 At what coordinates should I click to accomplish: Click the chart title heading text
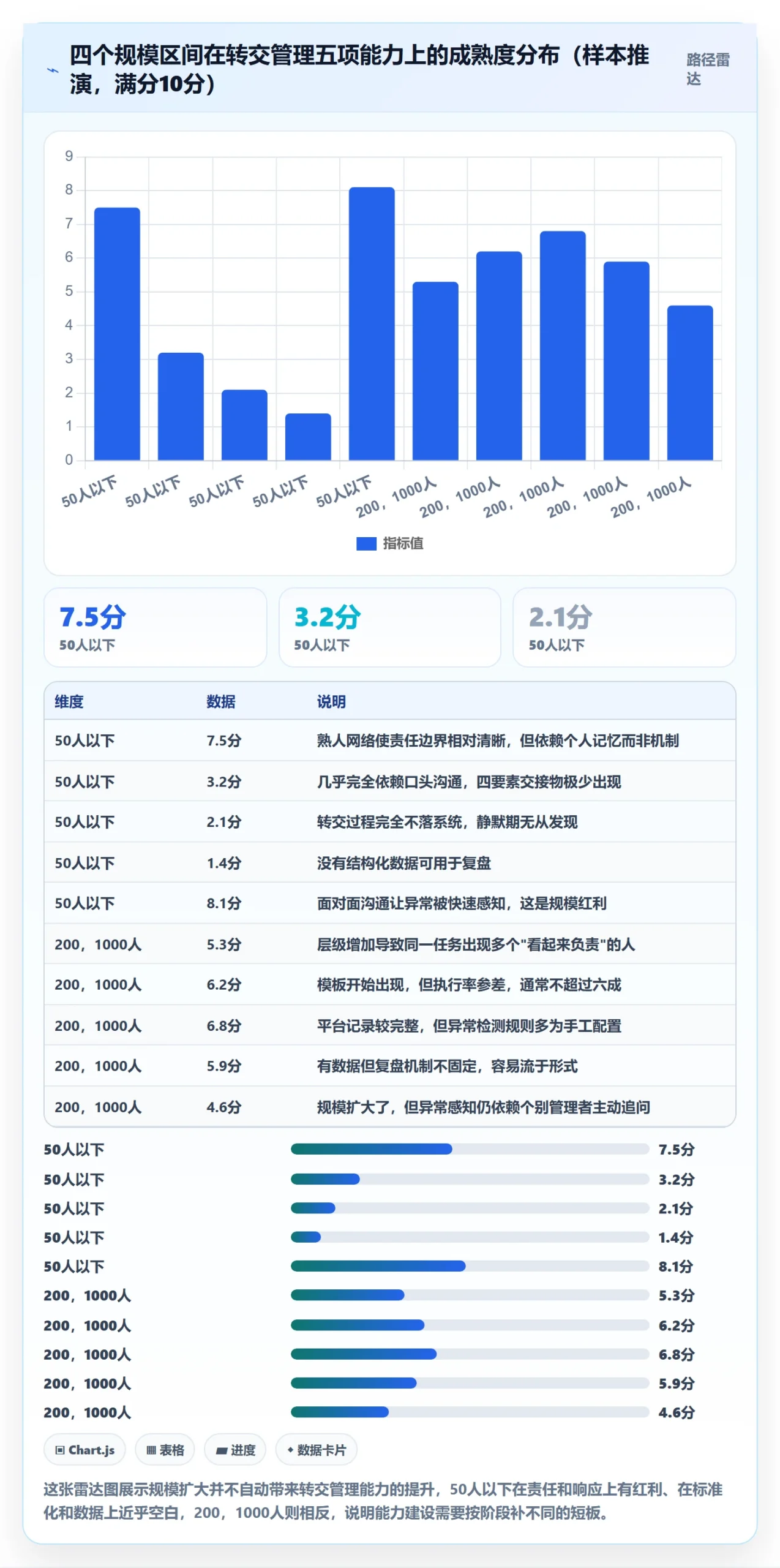[x=359, y=69]
